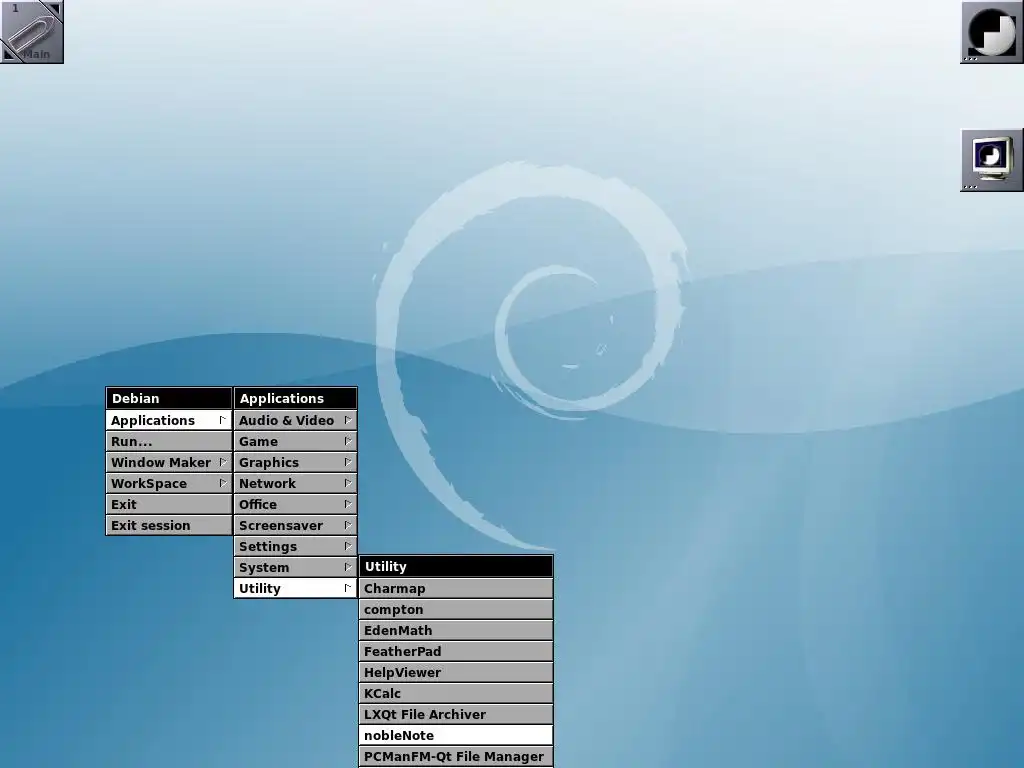This screenshot has width=1024, height=768.
Task: Expand the Settings submenu
Action: [x=295, y=546]
